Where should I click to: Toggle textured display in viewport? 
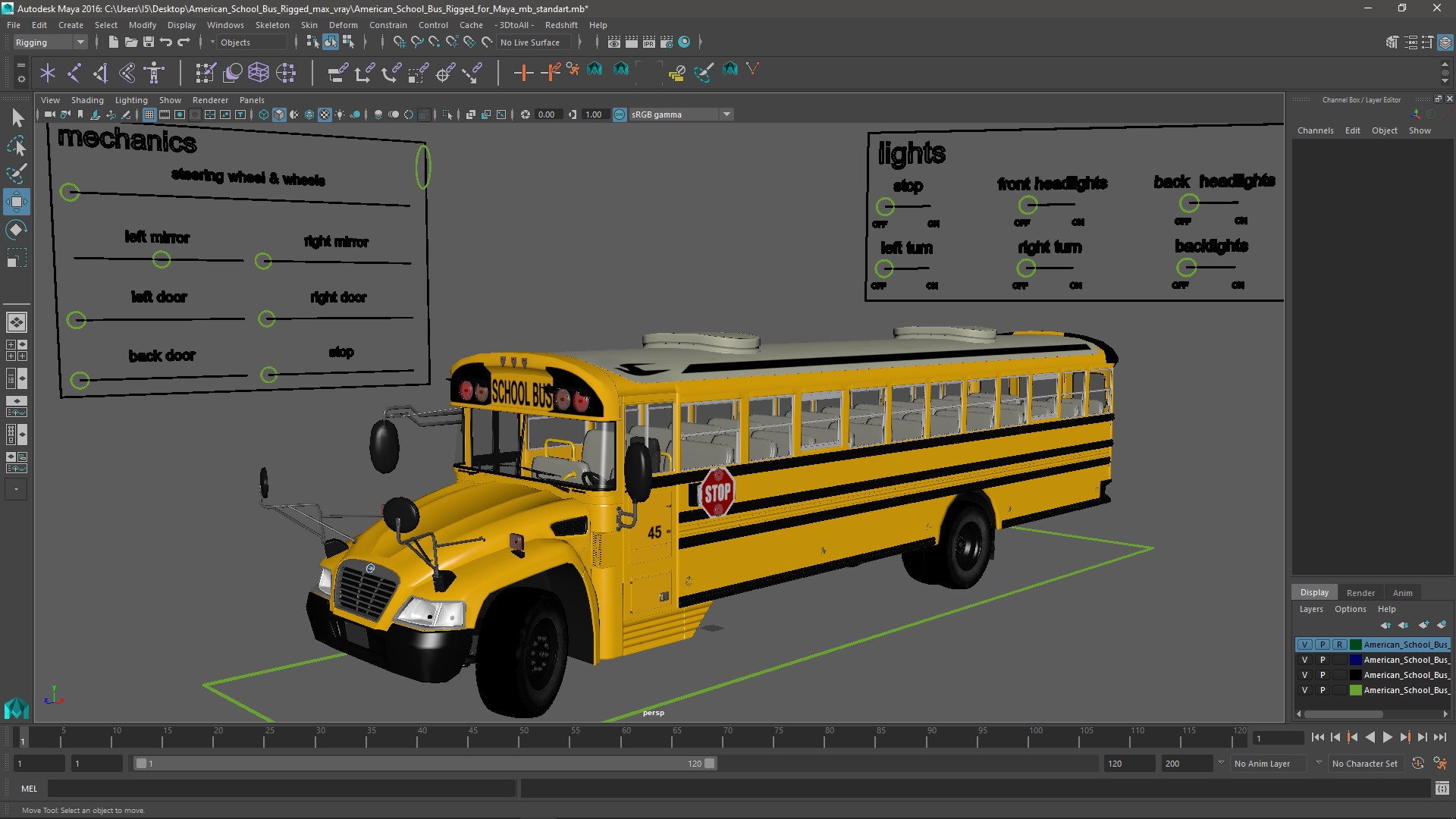coord(325,115)
